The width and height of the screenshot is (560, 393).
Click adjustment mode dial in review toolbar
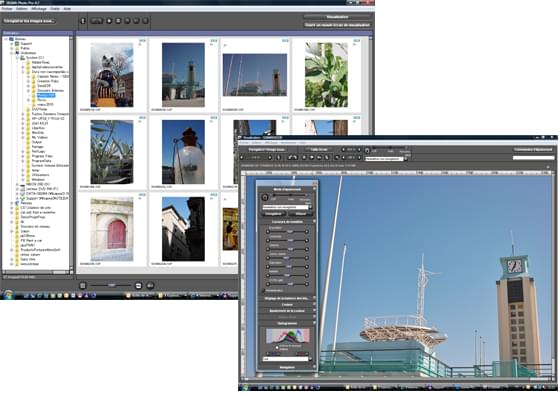(x=368, y=150)
